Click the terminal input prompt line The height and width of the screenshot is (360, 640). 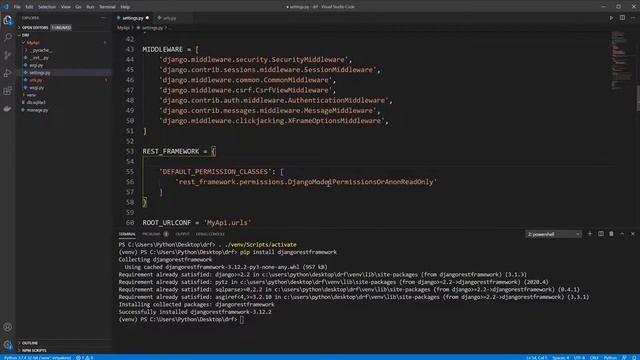[182, 320]
